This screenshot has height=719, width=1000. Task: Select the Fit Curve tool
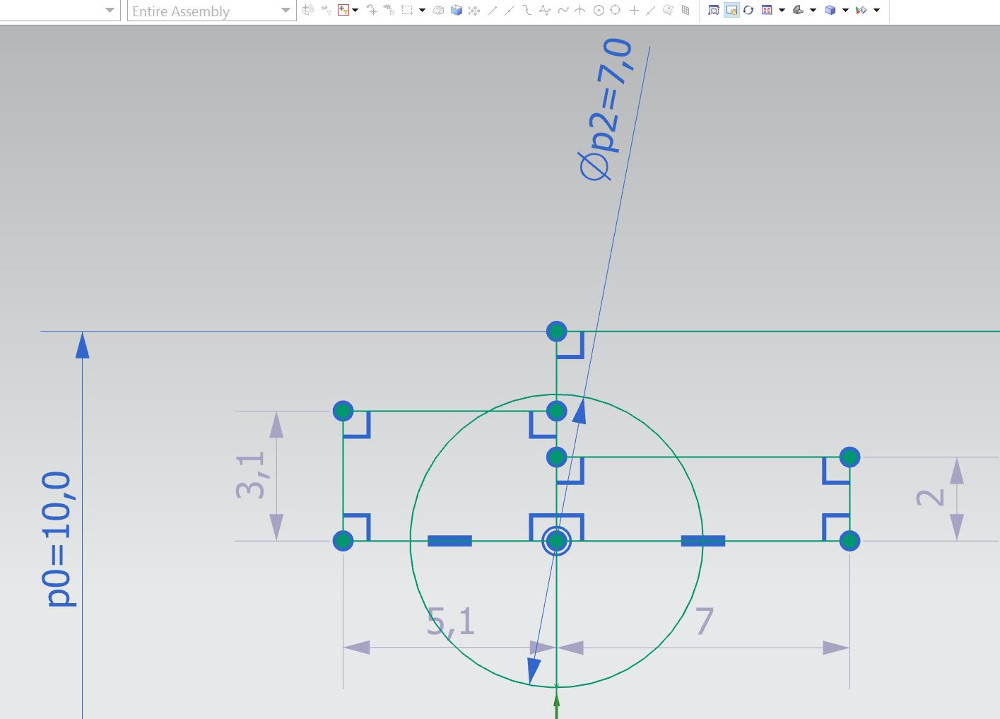(563, 11)
